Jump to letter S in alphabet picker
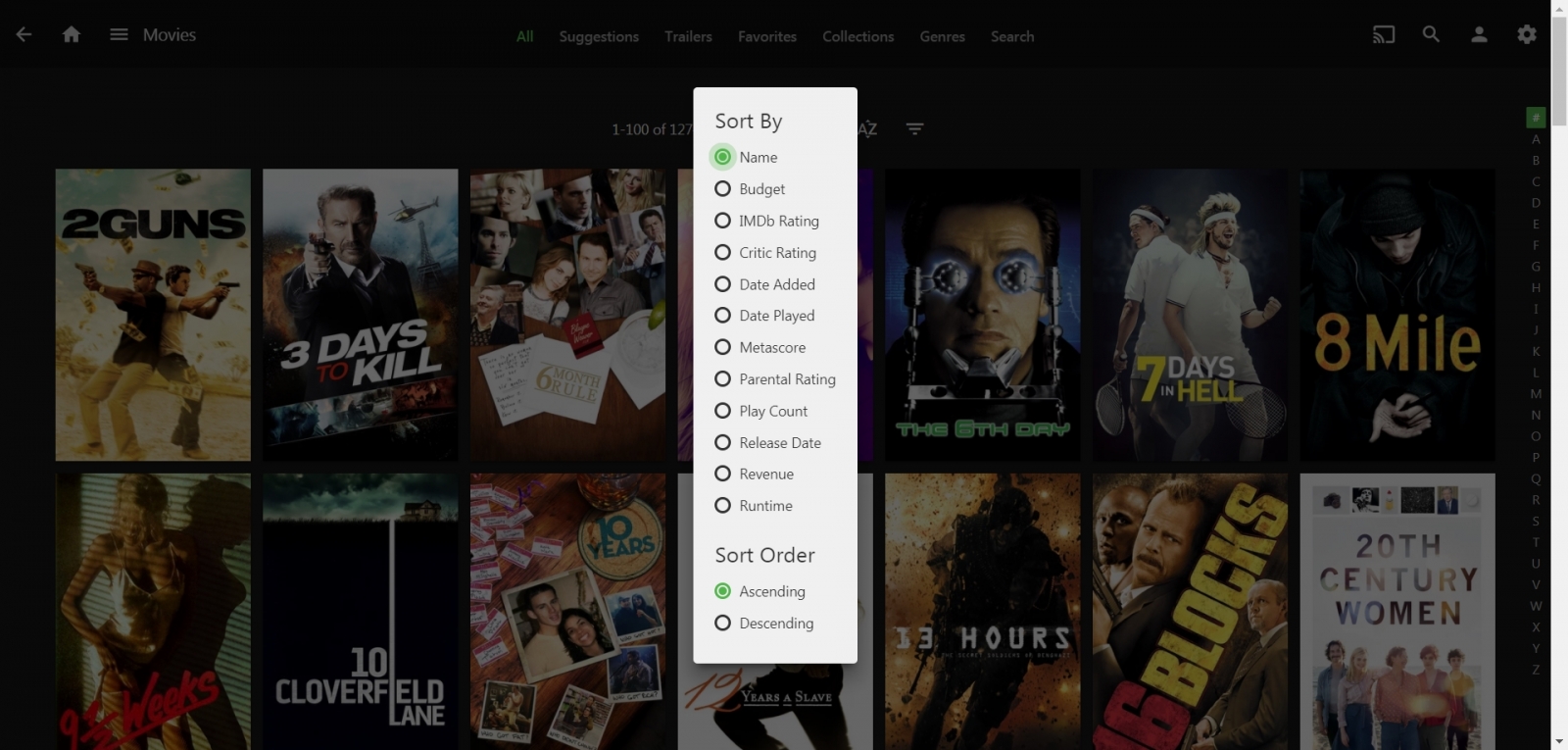 point(1536,522)
